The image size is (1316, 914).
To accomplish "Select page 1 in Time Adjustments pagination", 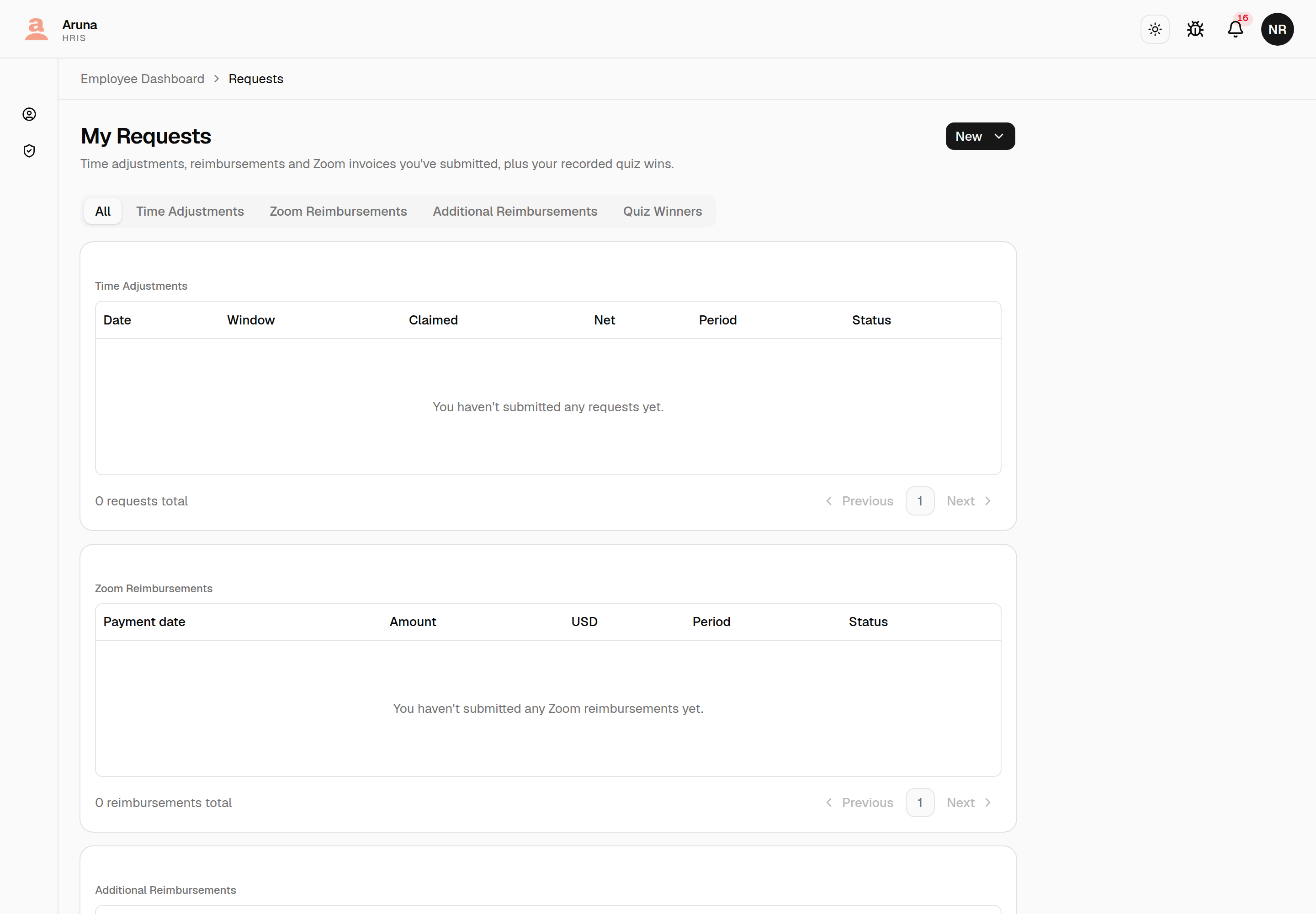I will tap(920, 501).
